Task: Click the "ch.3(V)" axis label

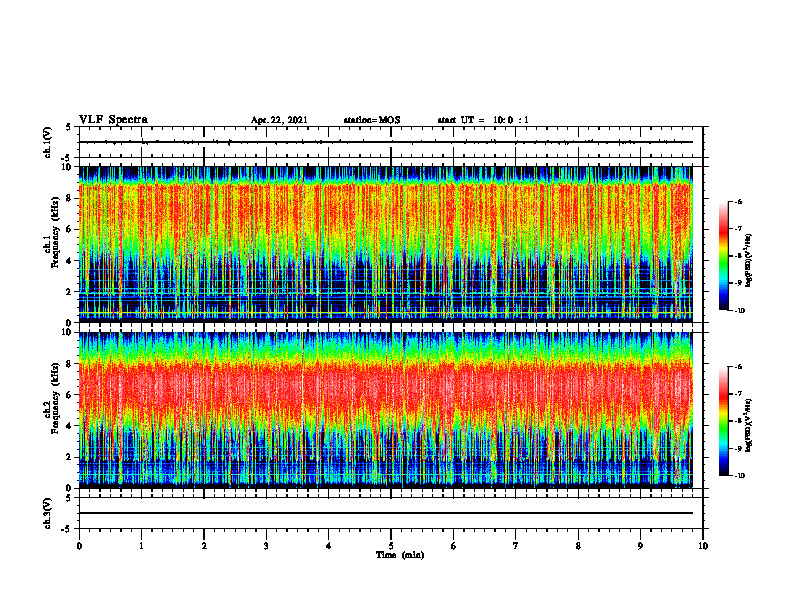Action: [48, 514]
